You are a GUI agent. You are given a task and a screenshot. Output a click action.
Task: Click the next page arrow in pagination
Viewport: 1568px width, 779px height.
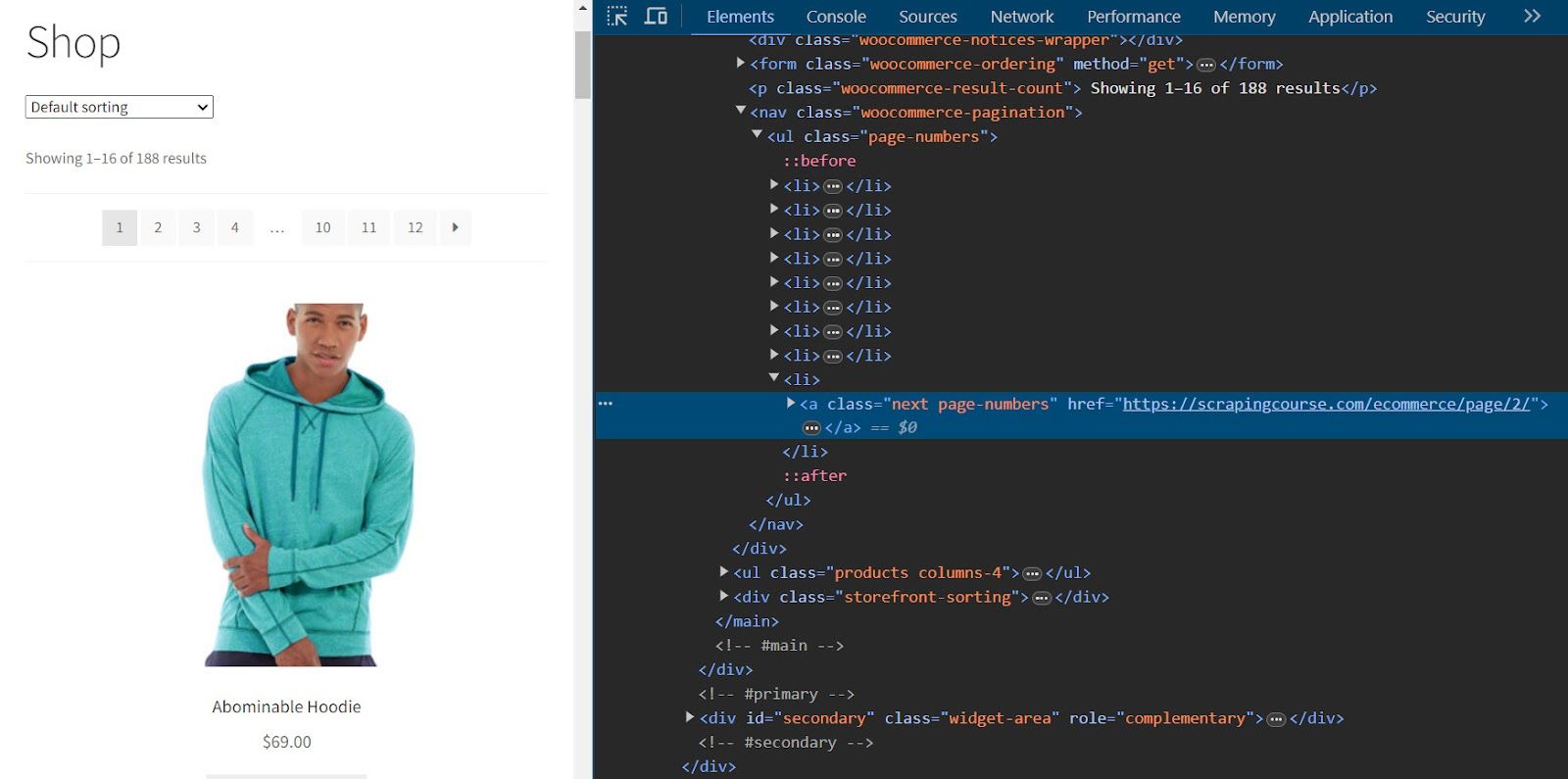pos(455,227)
